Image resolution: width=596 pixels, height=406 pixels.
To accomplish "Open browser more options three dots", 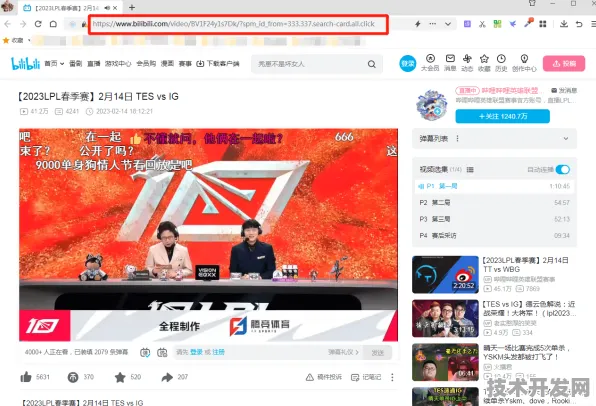I will pyautogui.click(x=433, y=24).
